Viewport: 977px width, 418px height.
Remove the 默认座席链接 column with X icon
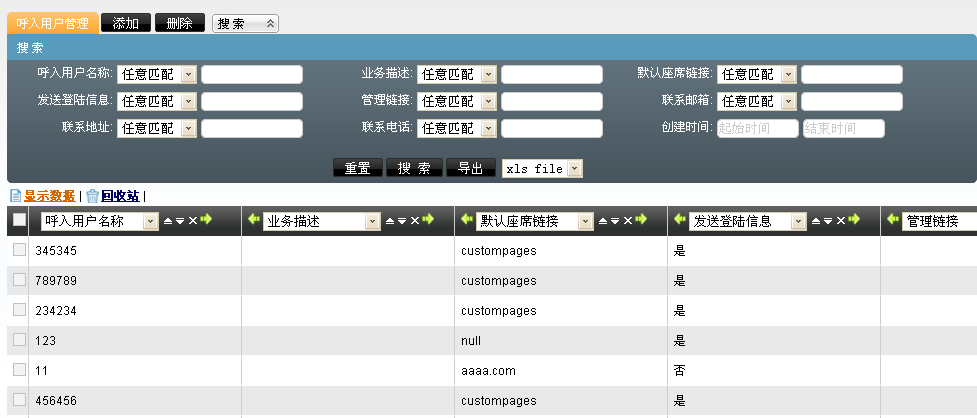tap(628, 221)
